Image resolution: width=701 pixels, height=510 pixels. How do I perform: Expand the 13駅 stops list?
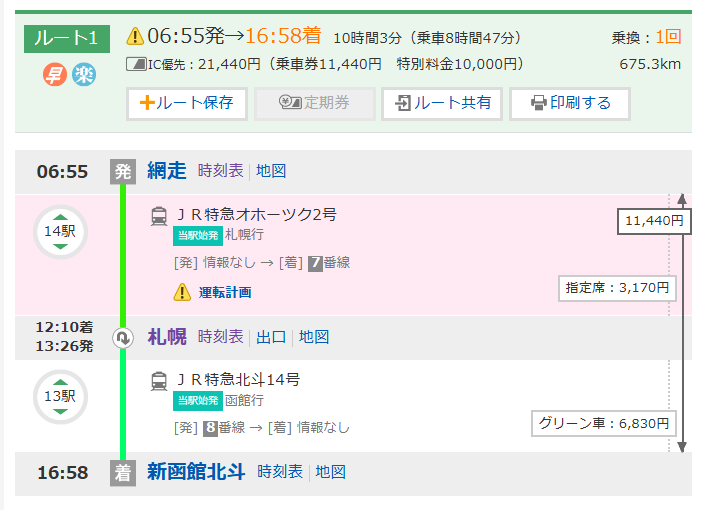coord(60,396)
